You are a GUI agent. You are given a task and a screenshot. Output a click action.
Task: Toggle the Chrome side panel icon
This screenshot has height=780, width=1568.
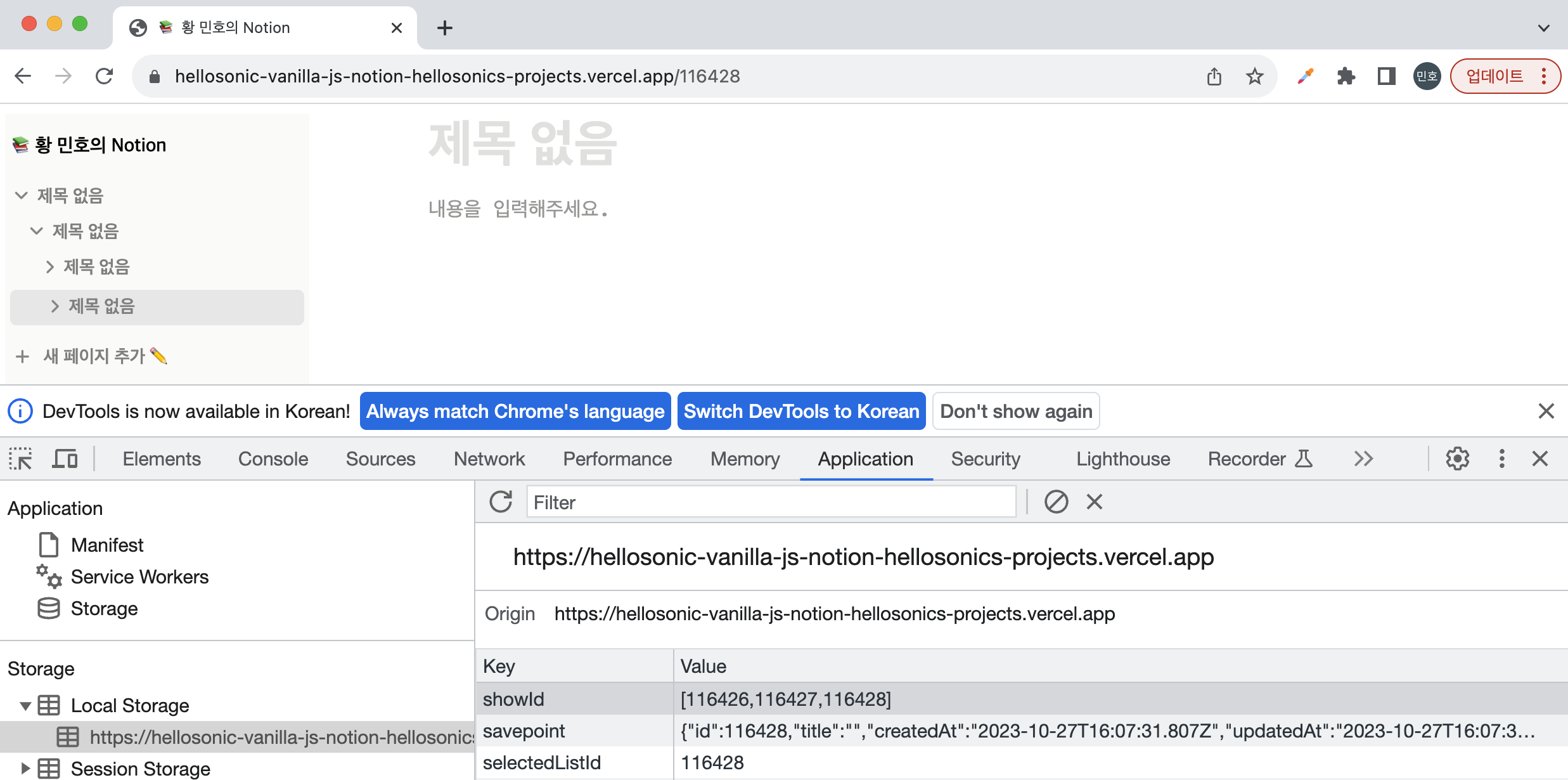[1386, 77]
